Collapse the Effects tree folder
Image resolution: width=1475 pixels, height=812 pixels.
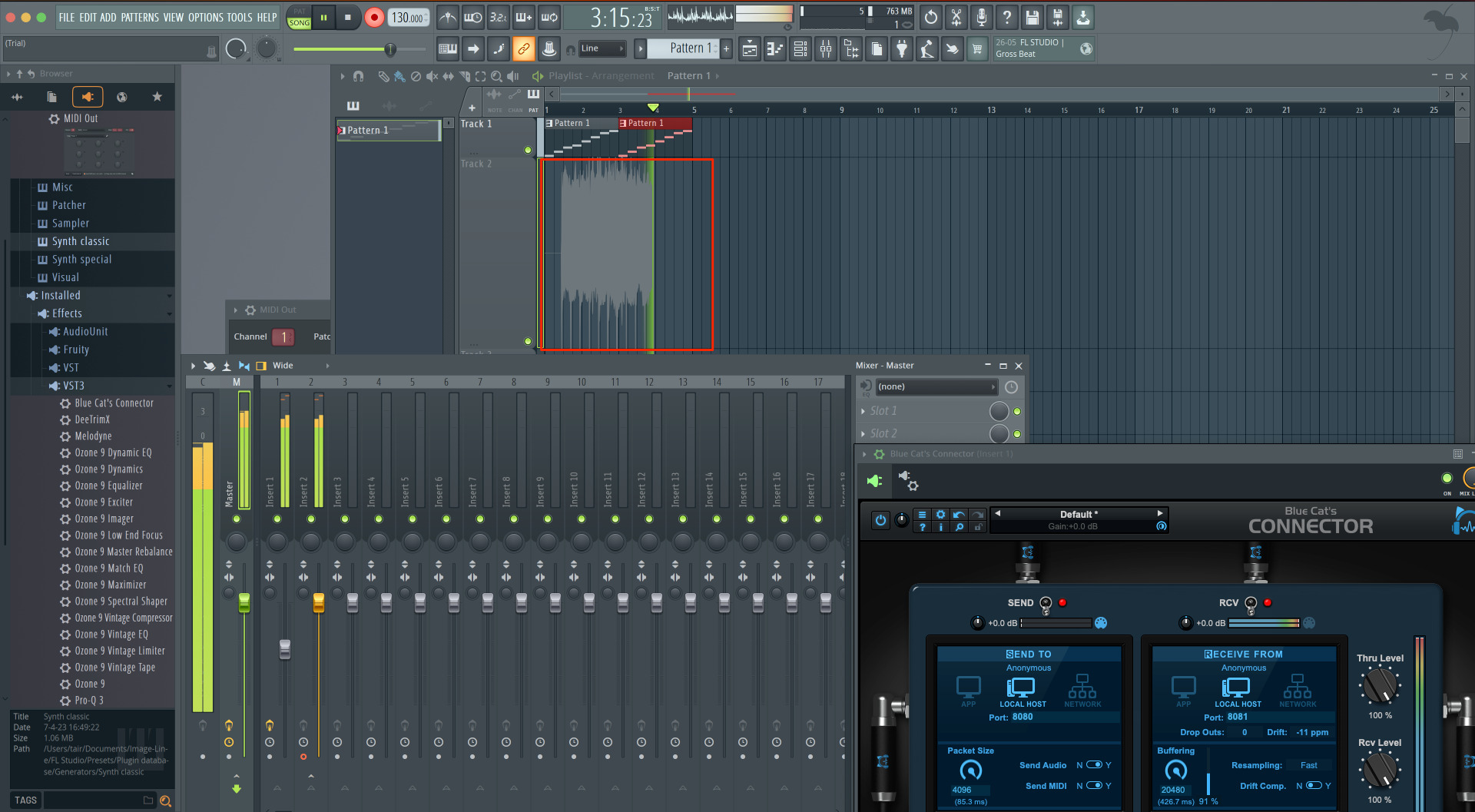pos(67,313)
